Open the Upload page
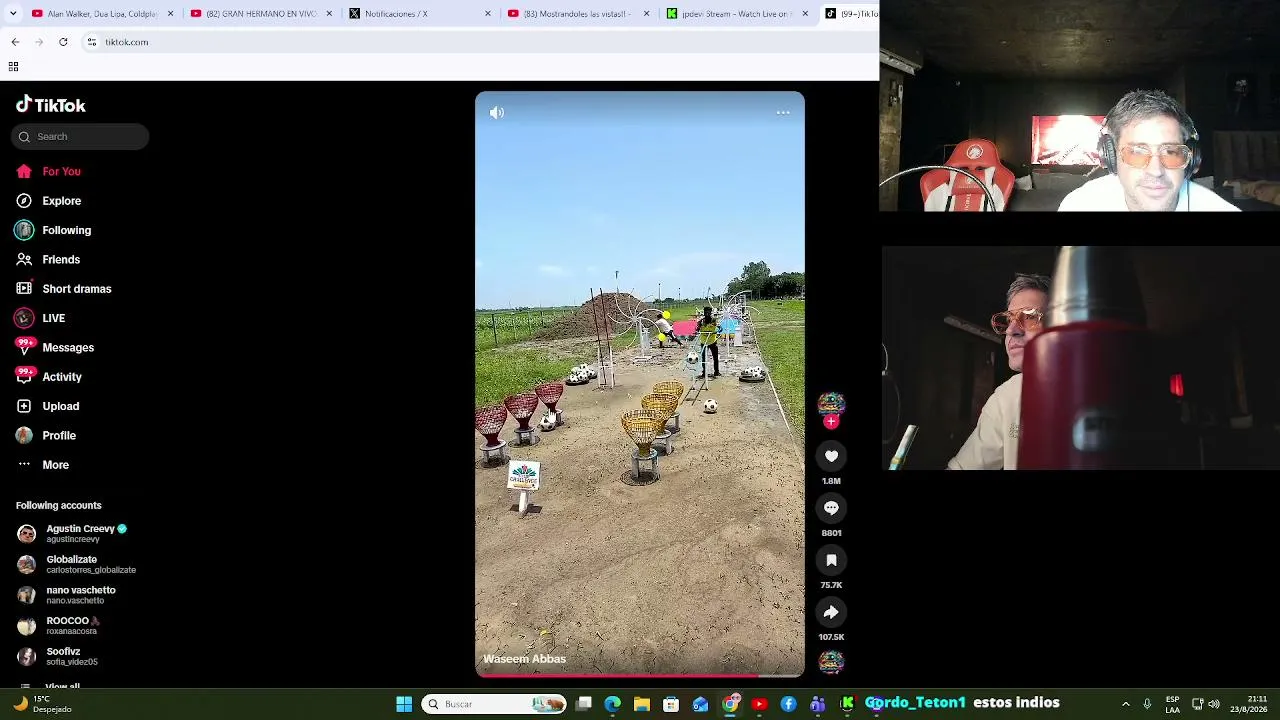The image size is (1280, 720). (x=61, y=406)
